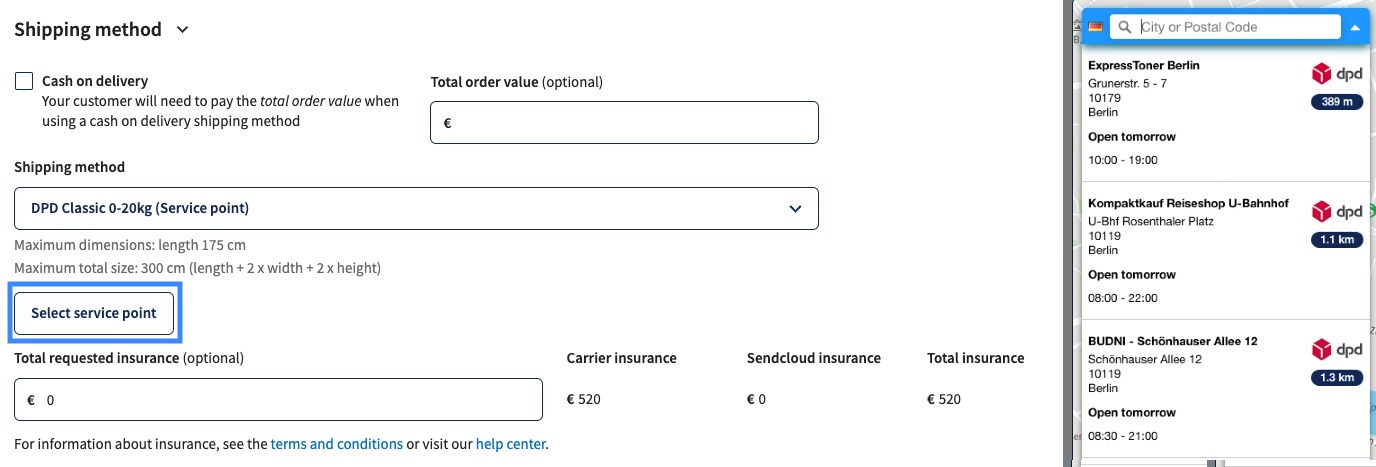Select the ExpressToner Berlin service point
Viewport: 1376px width, 467px height.
point(1225,113)
